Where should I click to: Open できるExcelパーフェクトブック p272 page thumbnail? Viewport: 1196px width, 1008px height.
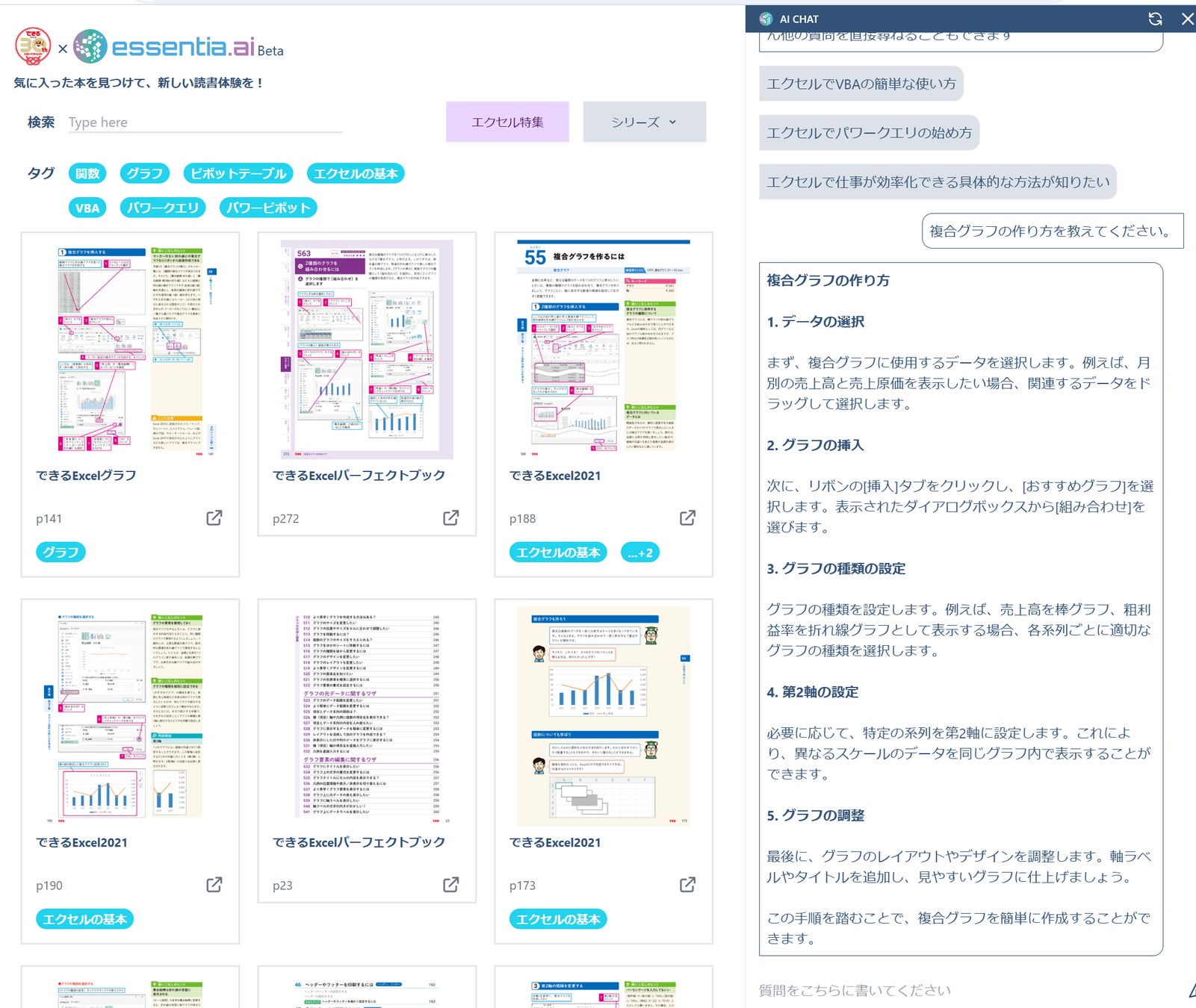pos(366,349)
